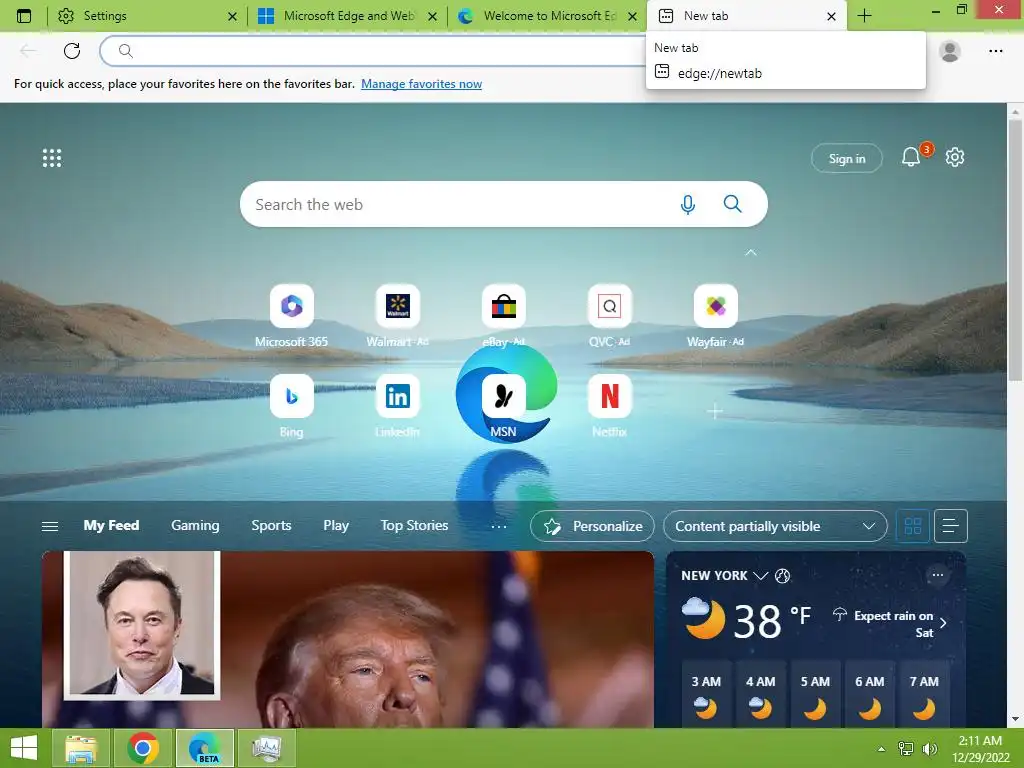Click the 5 AM hourly forecast
The image size is (1024, 768).
(x=815, y=695)
